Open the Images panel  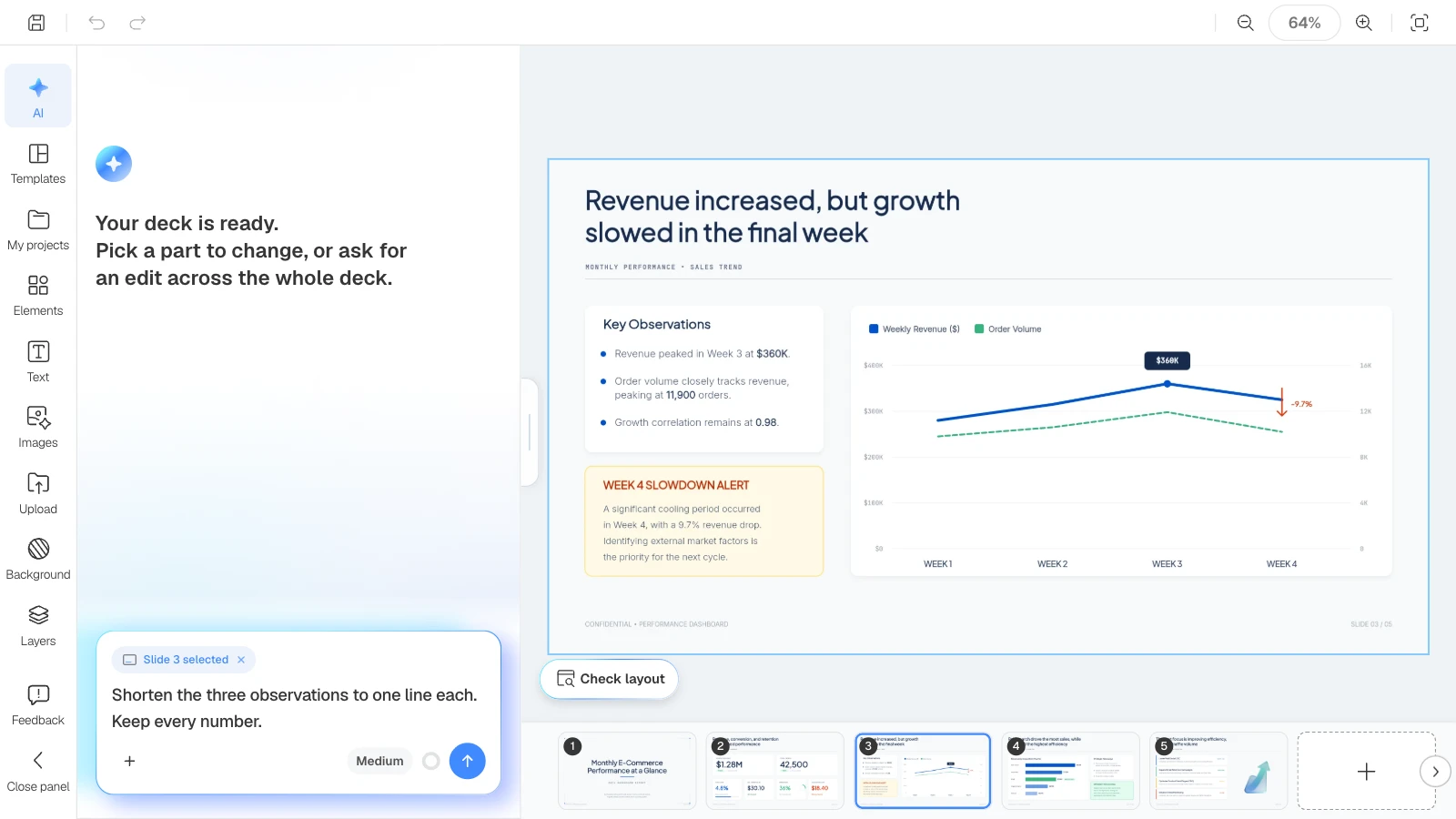38,428
